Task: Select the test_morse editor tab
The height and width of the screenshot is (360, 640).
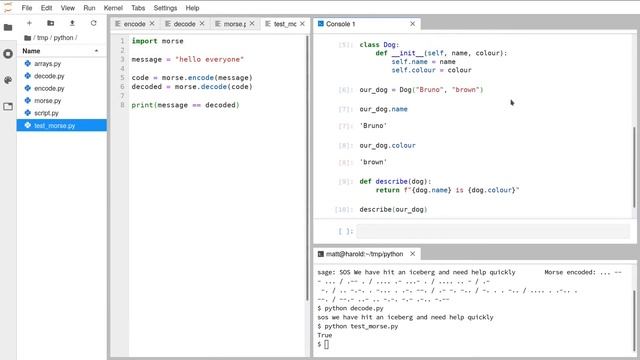Action: pos(285,24)
